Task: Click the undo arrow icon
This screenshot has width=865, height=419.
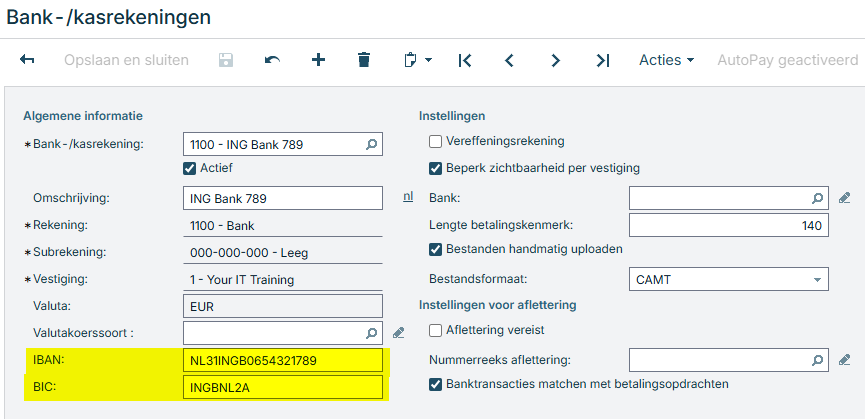Action: tap(272, 60)
